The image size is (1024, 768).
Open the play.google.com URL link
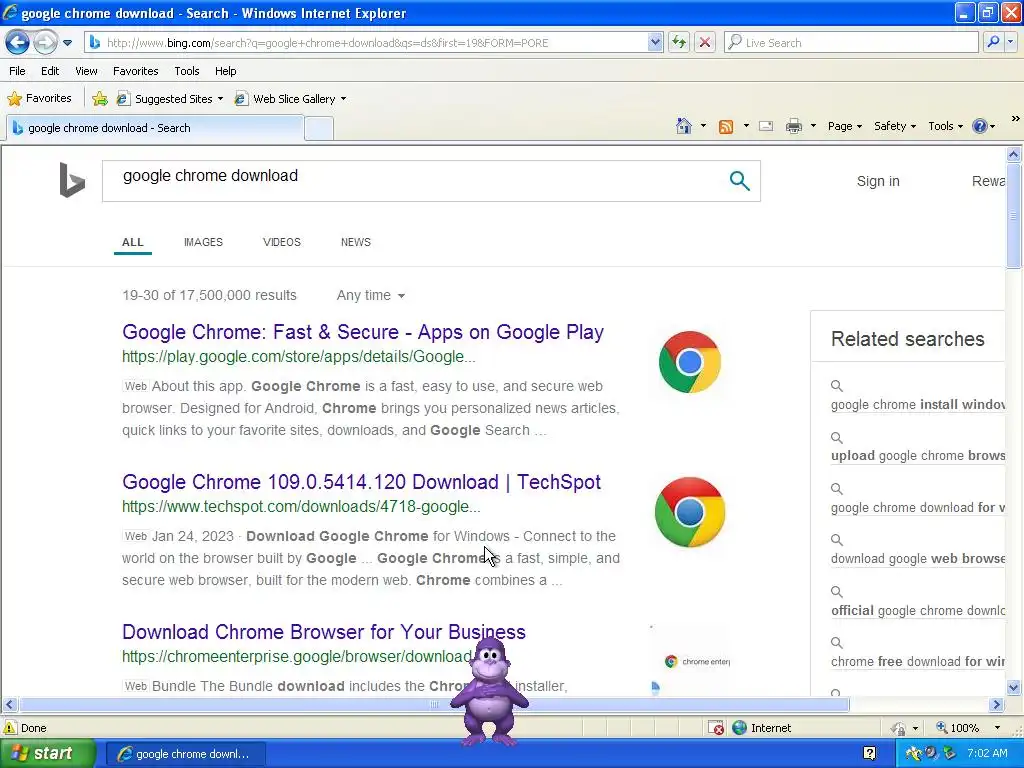coord(298,357)
